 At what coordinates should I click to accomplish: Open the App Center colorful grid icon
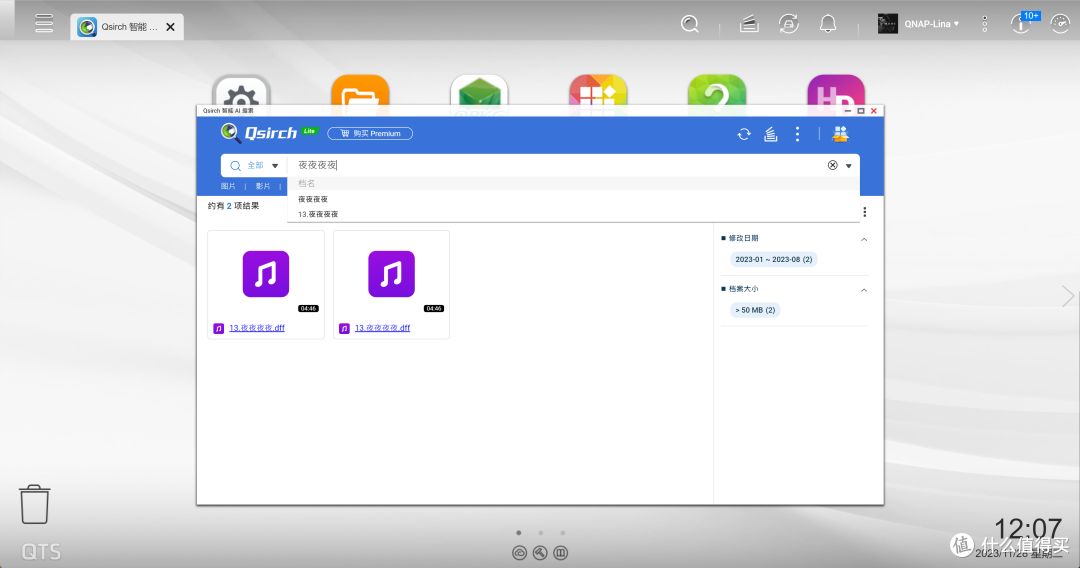tap(598, 91)
